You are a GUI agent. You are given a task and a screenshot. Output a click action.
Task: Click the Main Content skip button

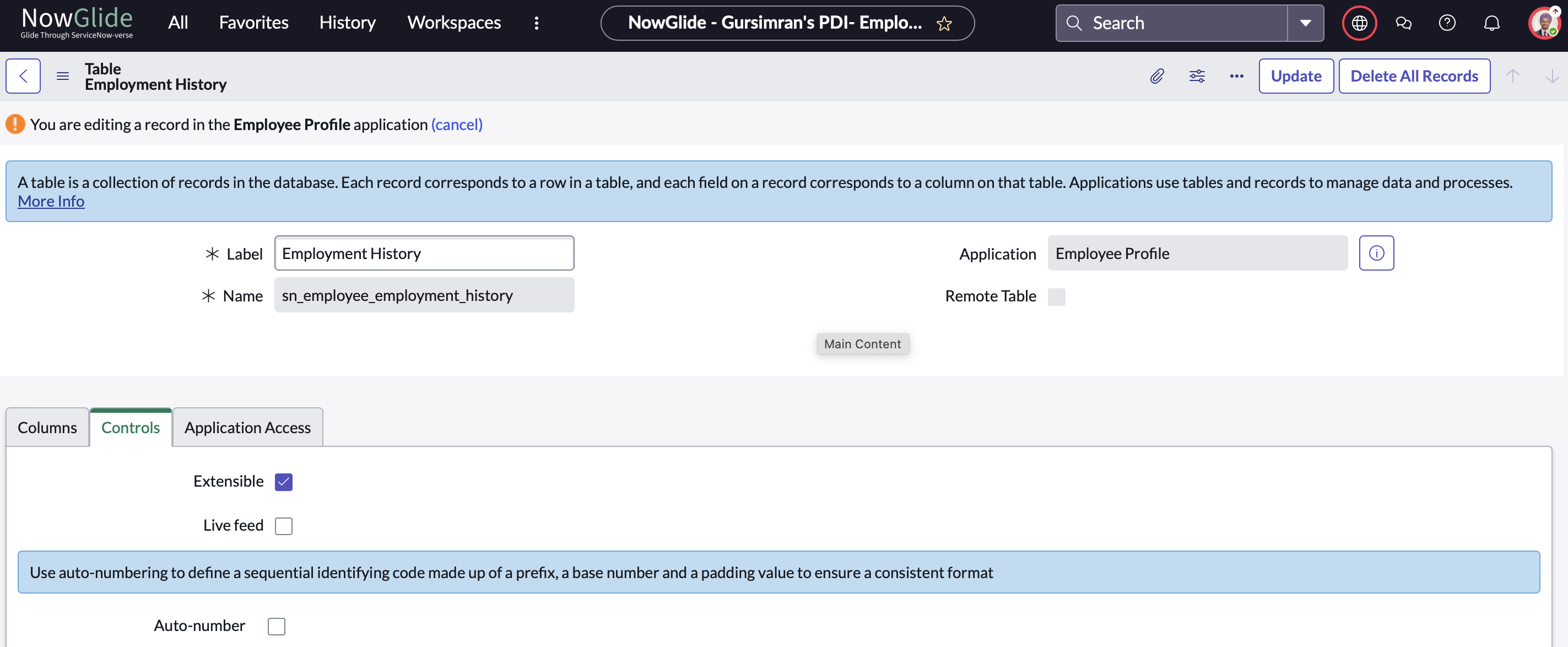863,344
